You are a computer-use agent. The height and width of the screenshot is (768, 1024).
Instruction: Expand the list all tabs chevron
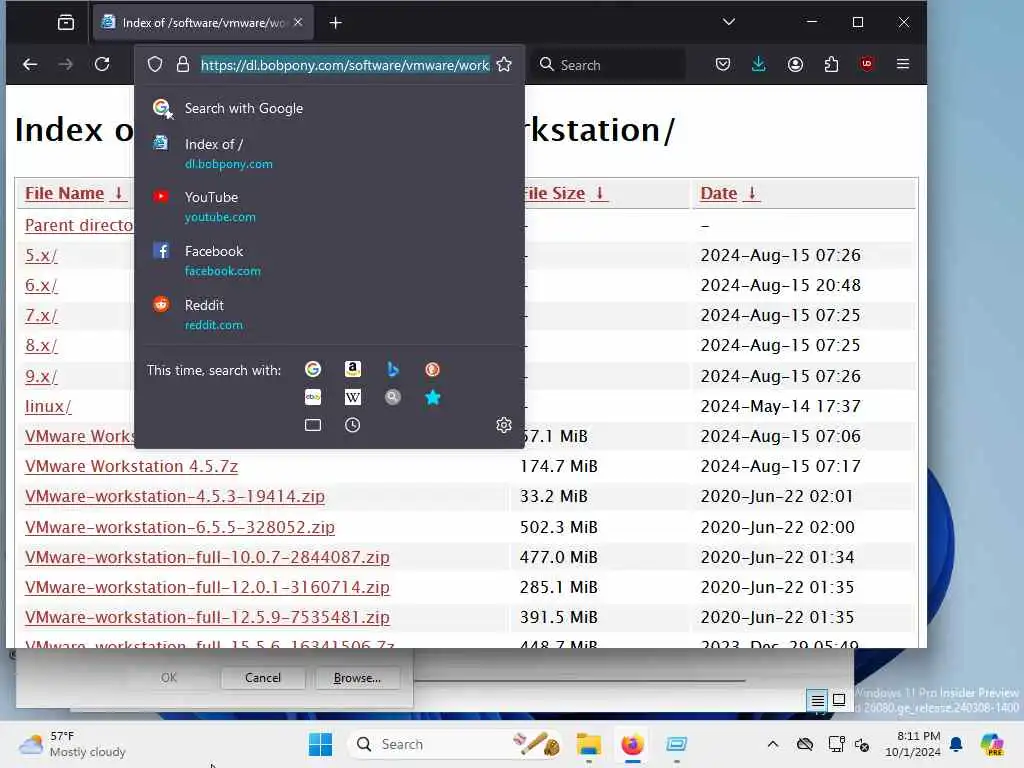coord(729,22)
